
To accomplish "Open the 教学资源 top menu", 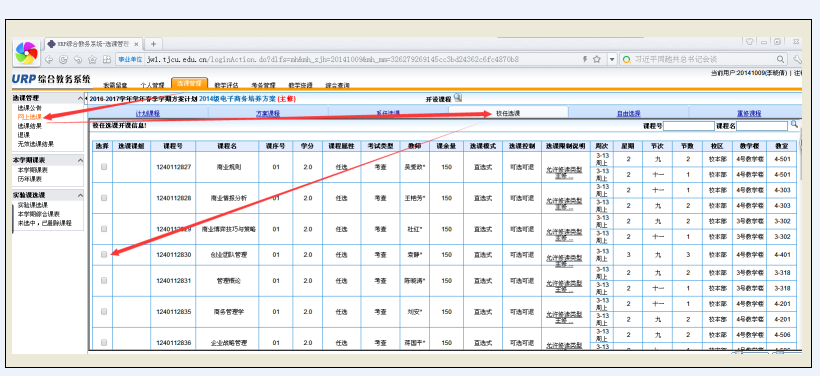I will [x=300, y=84].
